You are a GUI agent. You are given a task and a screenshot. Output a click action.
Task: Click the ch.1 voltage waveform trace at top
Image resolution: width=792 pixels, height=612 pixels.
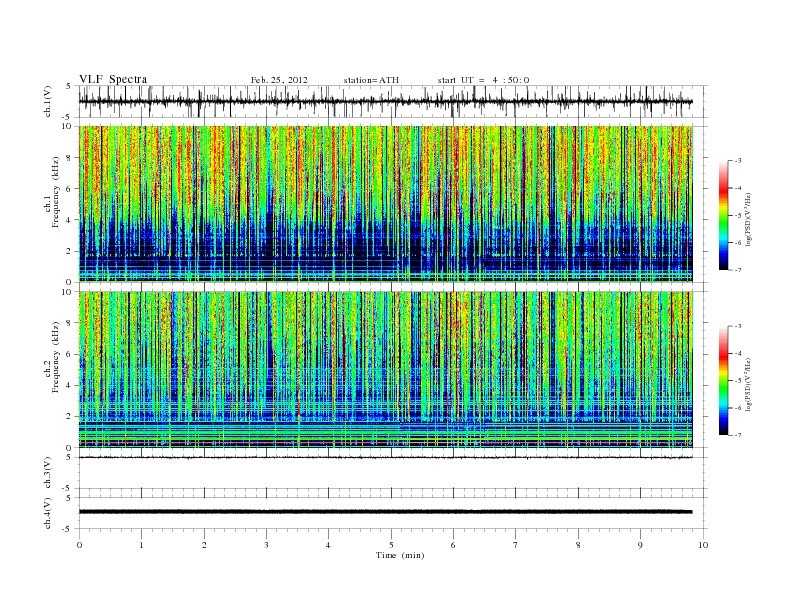coord(385,101)
